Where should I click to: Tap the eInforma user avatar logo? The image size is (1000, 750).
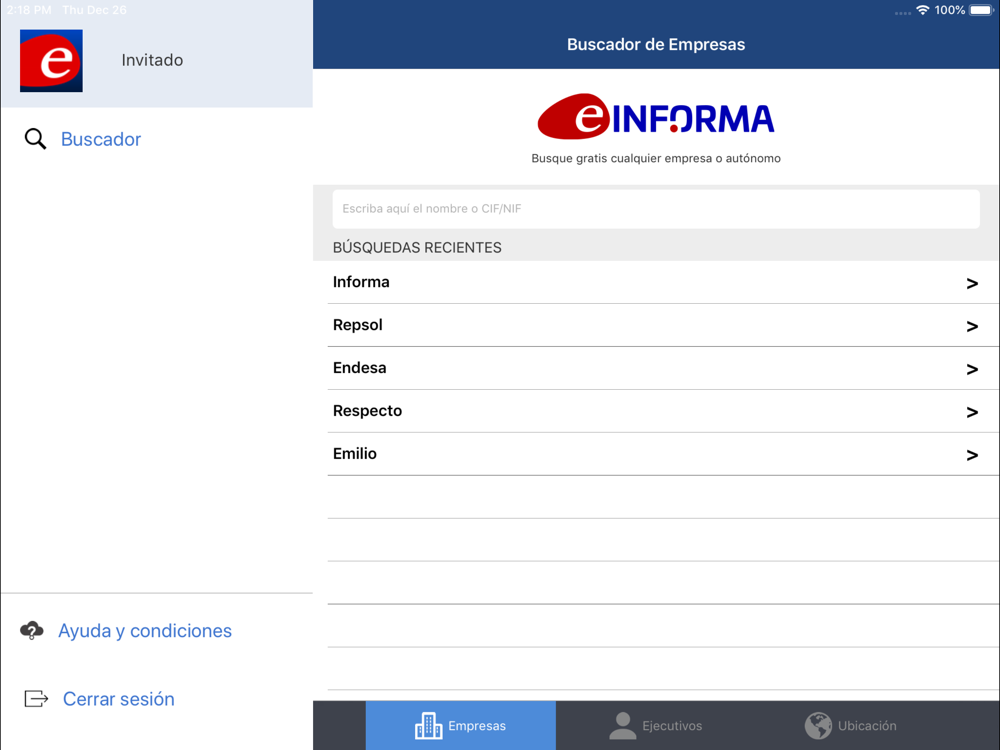[x=51, y=61]
